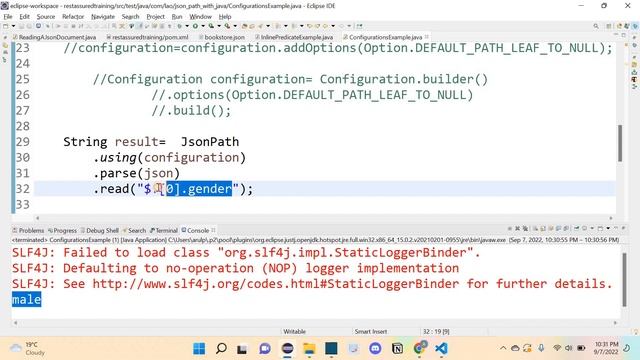Run the program with green Run icon
This screenshot has height=360, width=640.
(x=195, y=26)
